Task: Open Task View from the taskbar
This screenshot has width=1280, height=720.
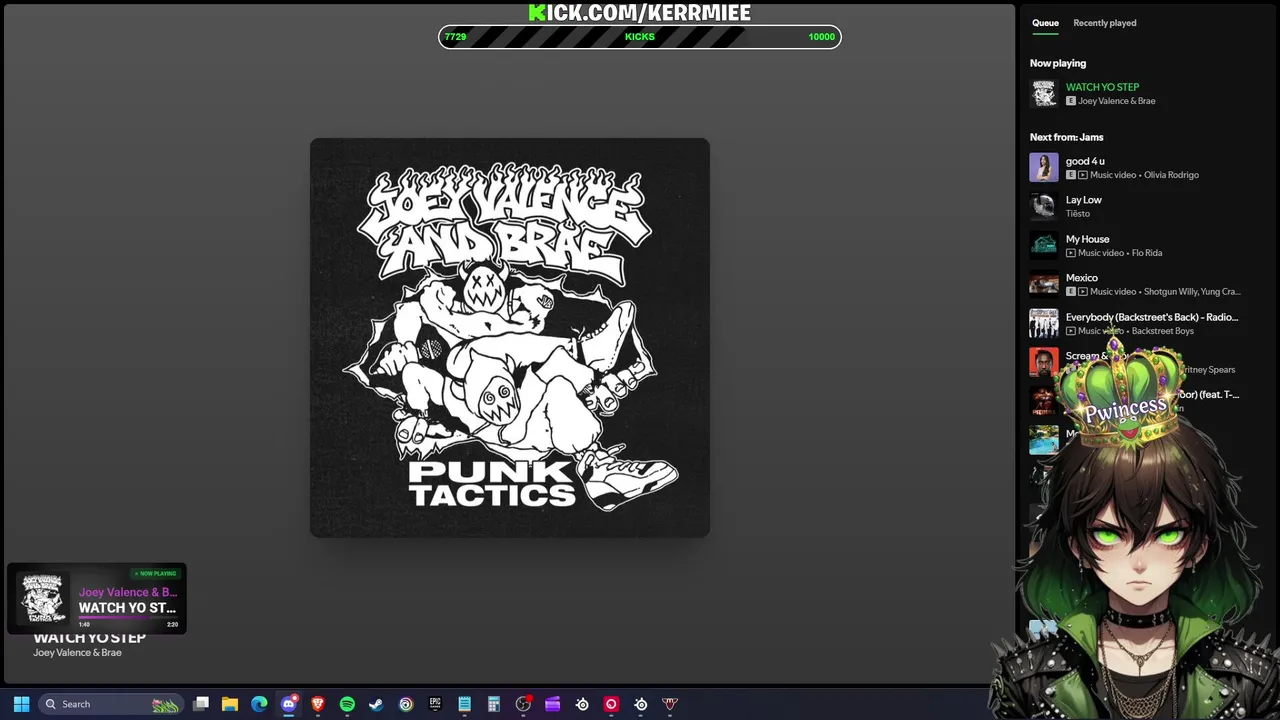Action: [x=201, y=704]
